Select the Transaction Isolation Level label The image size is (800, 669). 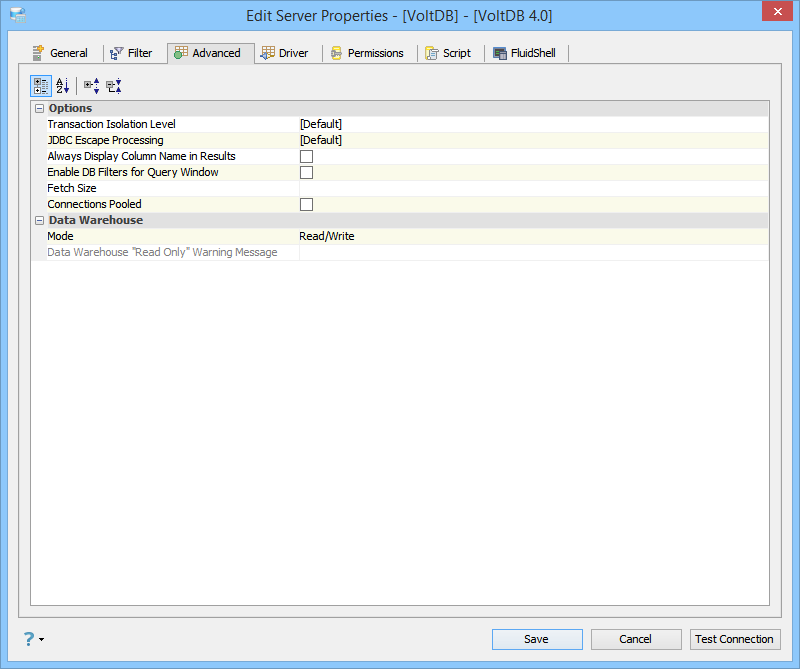tap(111, 124)
